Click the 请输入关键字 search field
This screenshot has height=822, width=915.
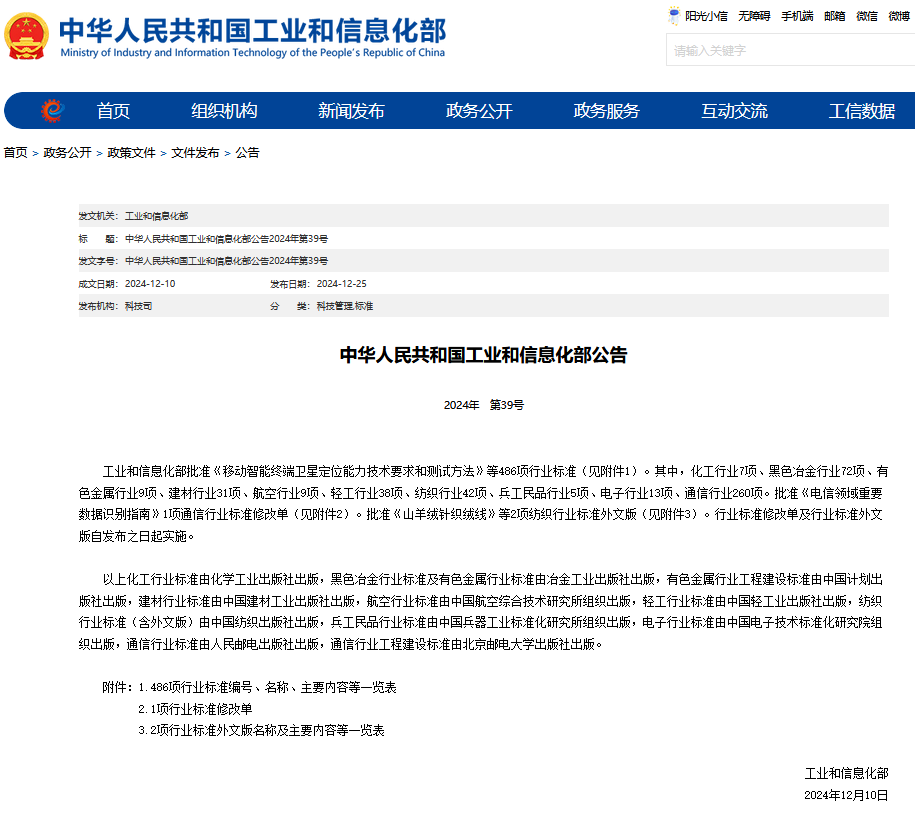click(790, 50)
